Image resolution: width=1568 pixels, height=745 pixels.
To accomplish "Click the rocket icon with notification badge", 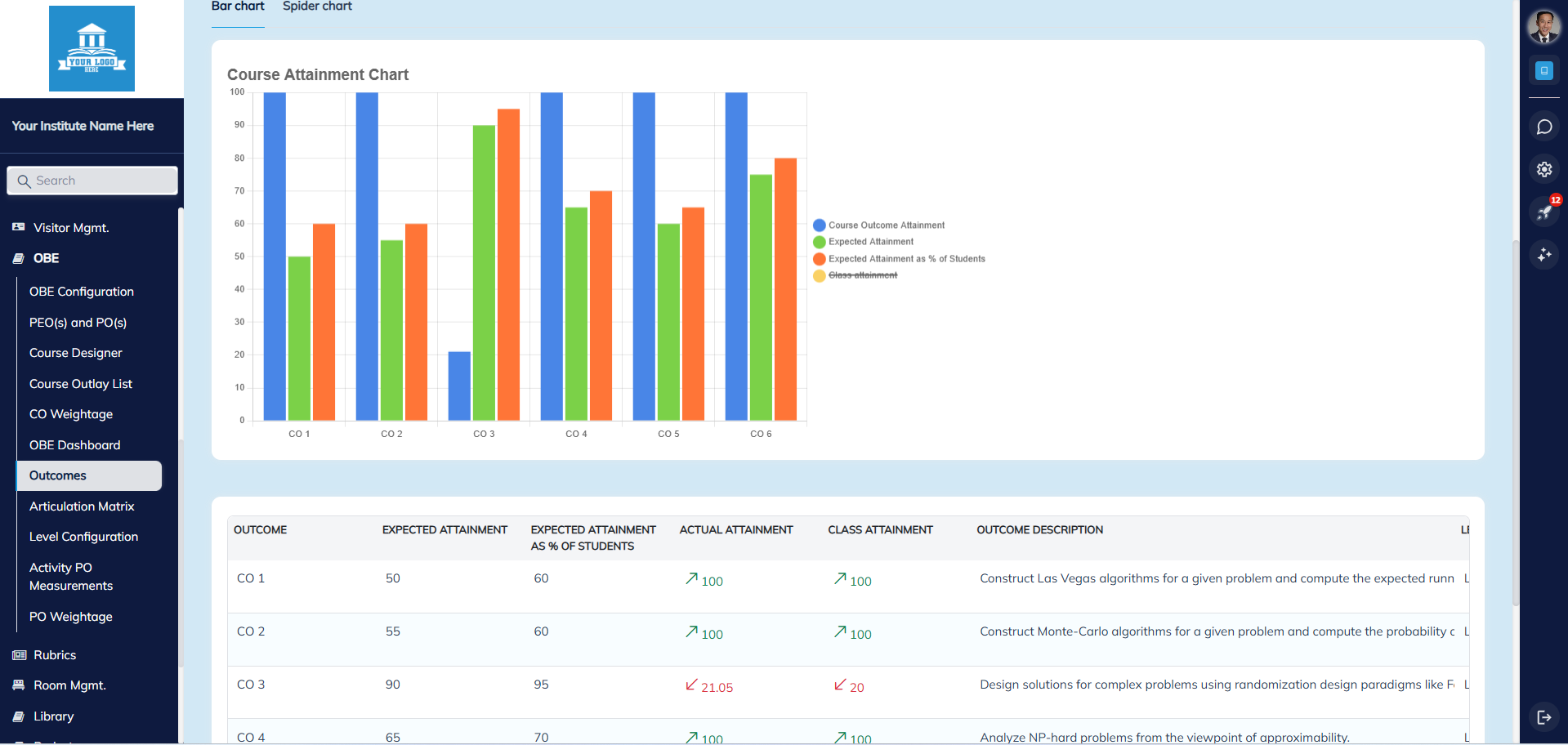I will point(1544,212).
